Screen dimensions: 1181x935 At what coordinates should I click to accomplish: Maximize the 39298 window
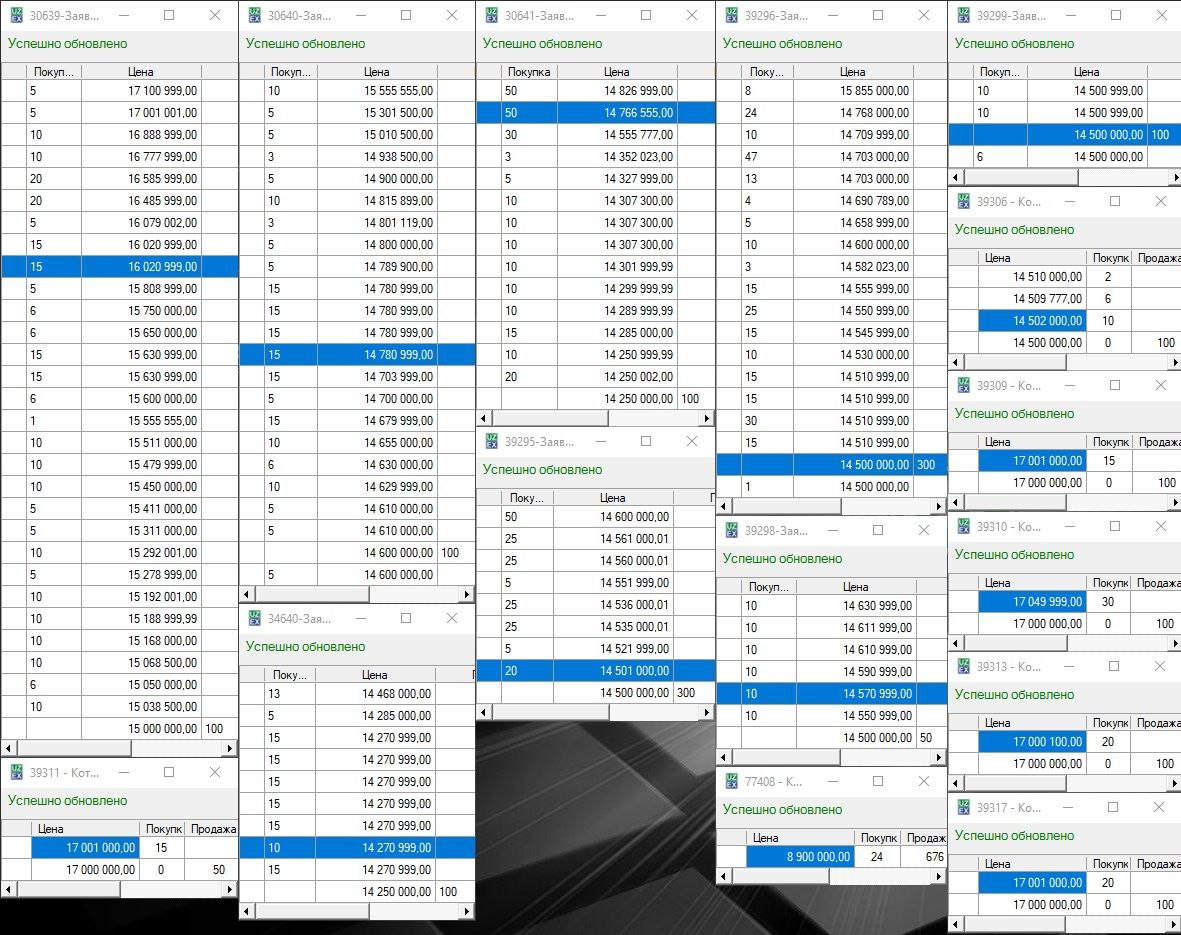pos(878,531)
